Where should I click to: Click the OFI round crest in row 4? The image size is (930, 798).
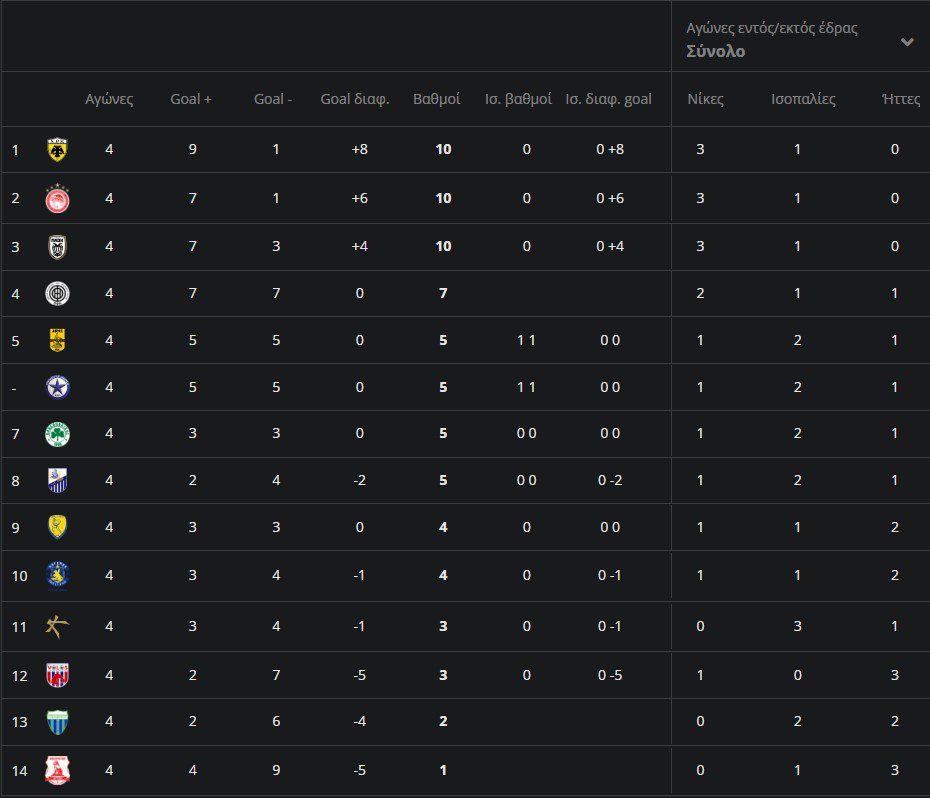57,293
